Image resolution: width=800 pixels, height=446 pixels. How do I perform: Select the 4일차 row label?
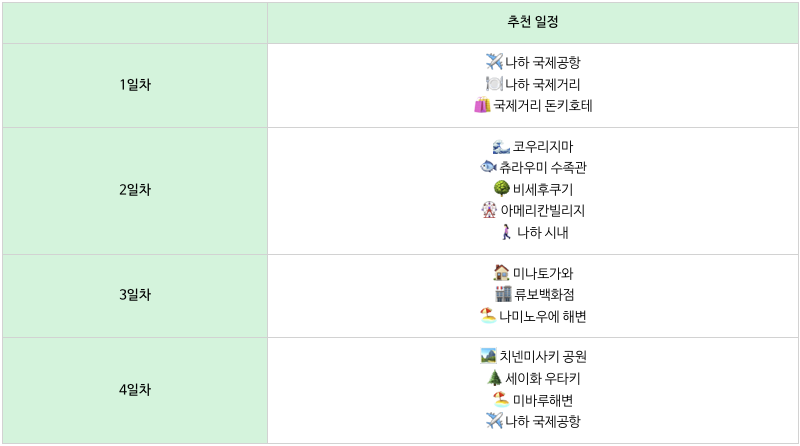pyautogui.click(x=135, y=390)
